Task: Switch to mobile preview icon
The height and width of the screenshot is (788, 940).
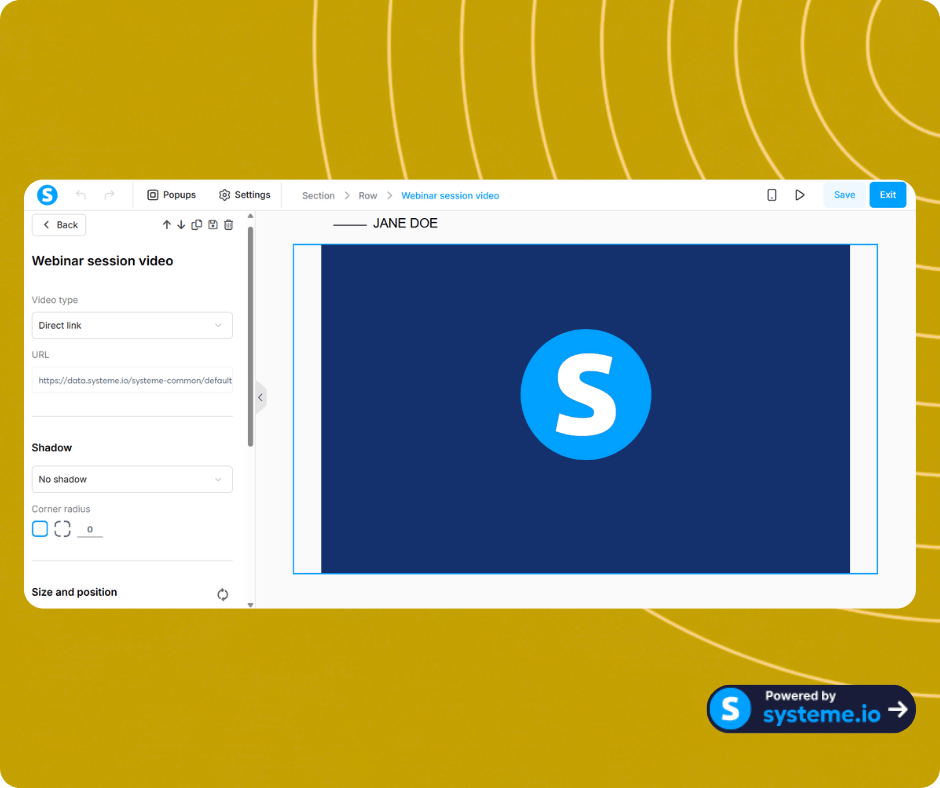Action: (772, 195)
